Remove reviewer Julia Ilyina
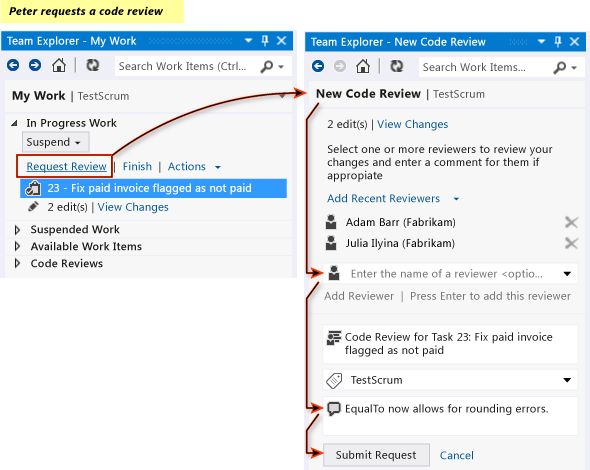Screen dimensions: 590x470 (x=571, y=243)
